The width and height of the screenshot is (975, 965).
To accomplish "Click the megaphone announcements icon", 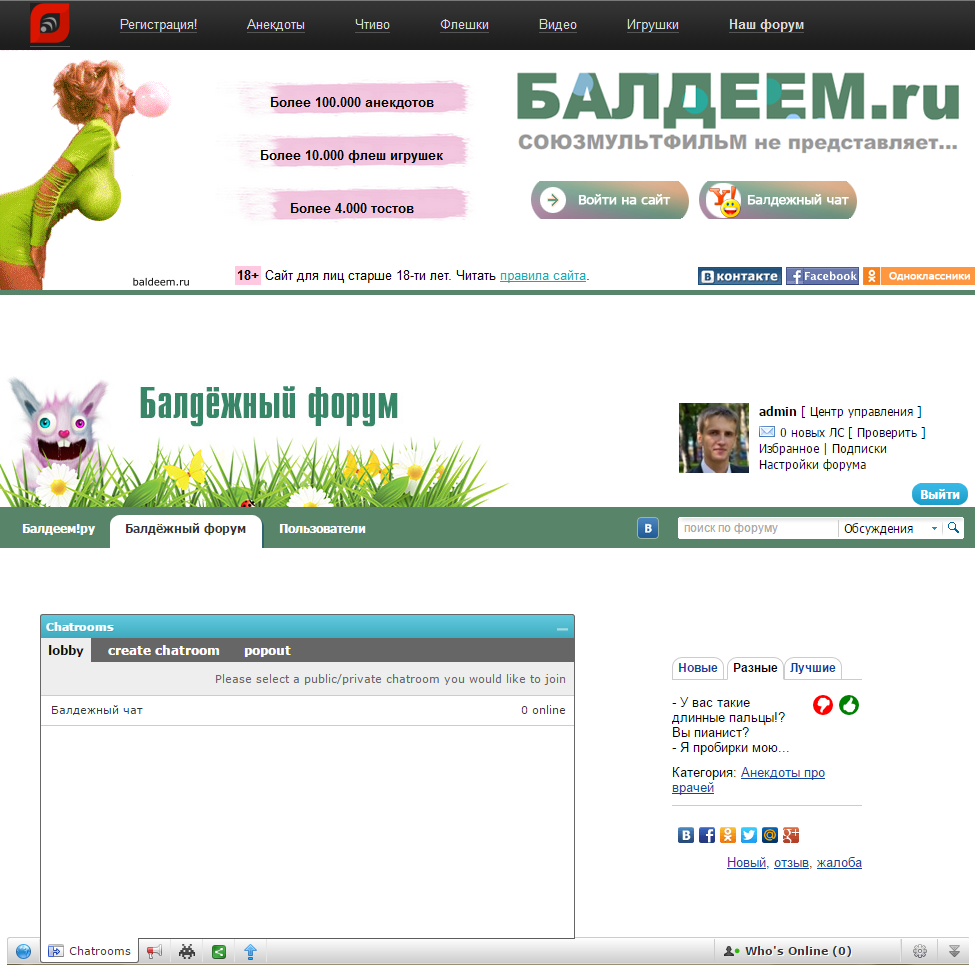I will [154, 951].
